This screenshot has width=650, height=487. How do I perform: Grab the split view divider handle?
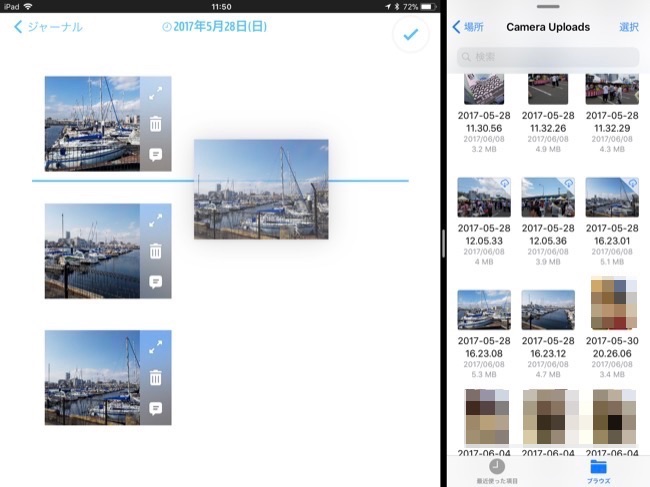click(x=443, y=243)
